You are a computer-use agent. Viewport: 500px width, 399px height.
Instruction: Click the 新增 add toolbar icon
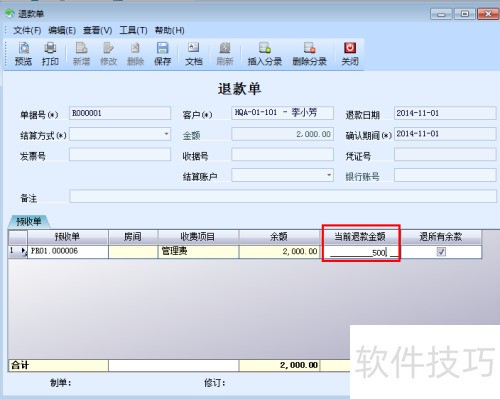[81, 53]
